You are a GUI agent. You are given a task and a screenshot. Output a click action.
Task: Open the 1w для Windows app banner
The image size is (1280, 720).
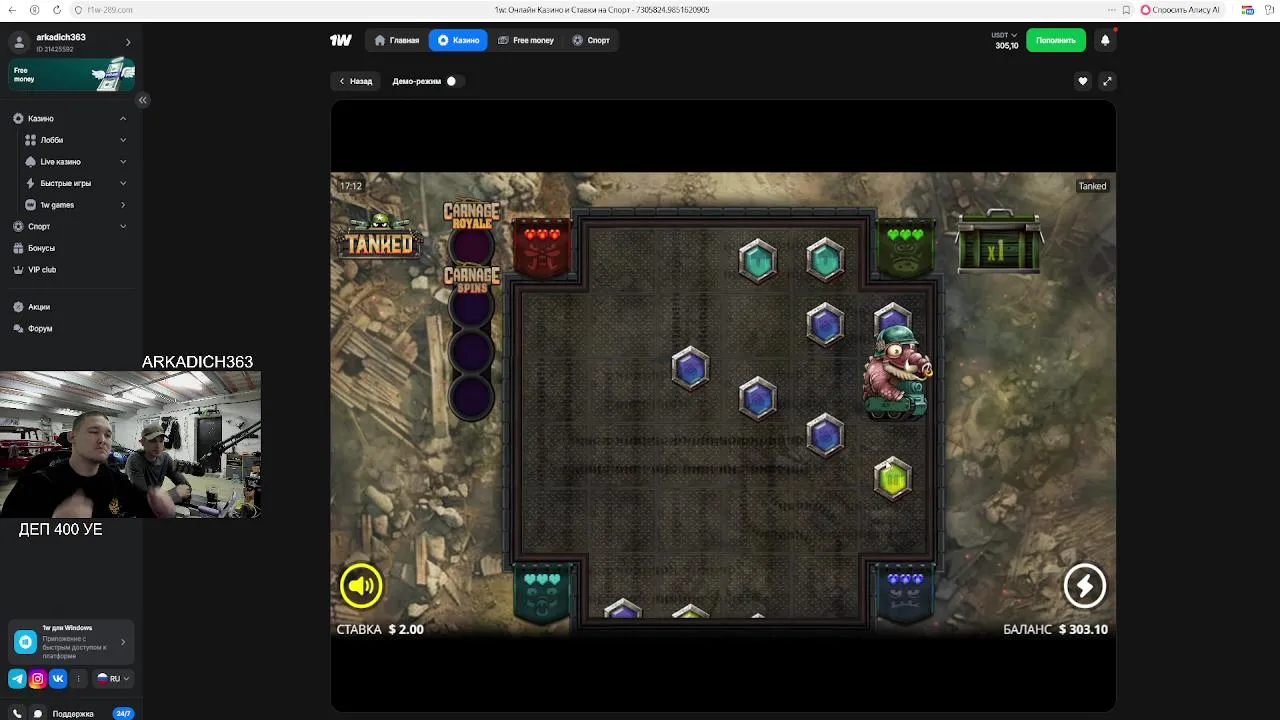pyautogui.click(x=72, y=642)
